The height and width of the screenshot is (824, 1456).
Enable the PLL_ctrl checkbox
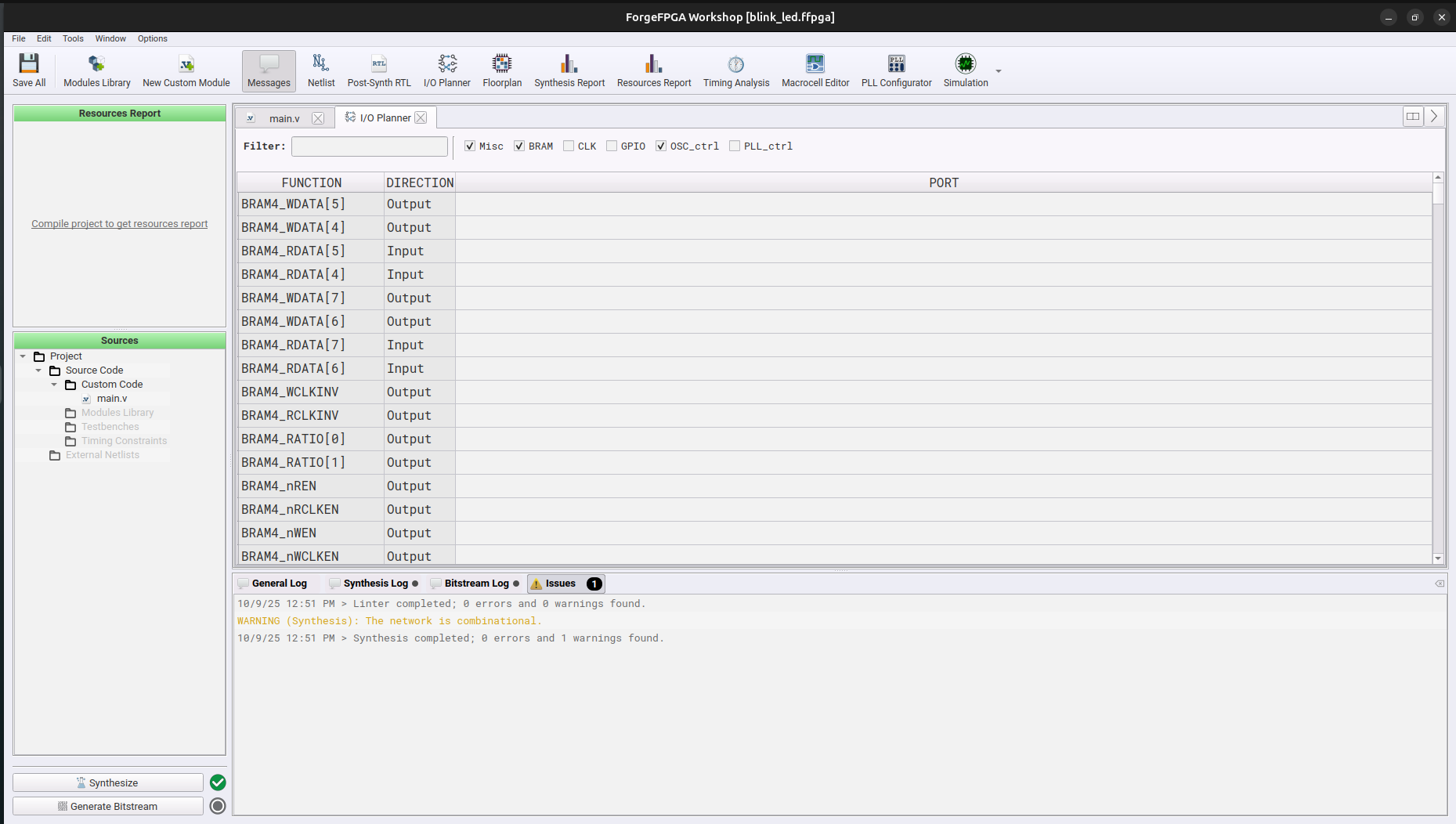[x=735, y=146]
